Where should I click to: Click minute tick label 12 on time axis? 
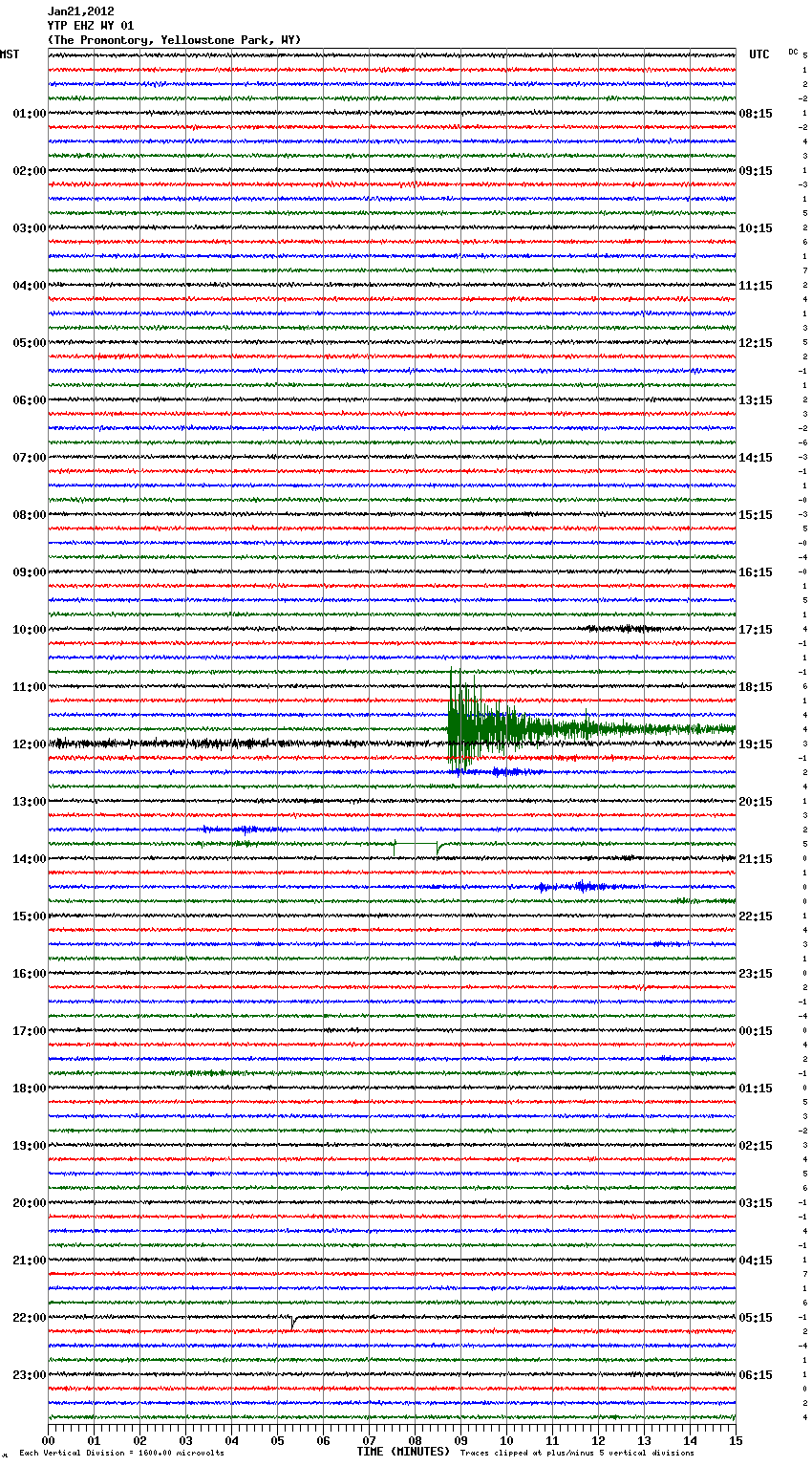(x=598, y=1440)
